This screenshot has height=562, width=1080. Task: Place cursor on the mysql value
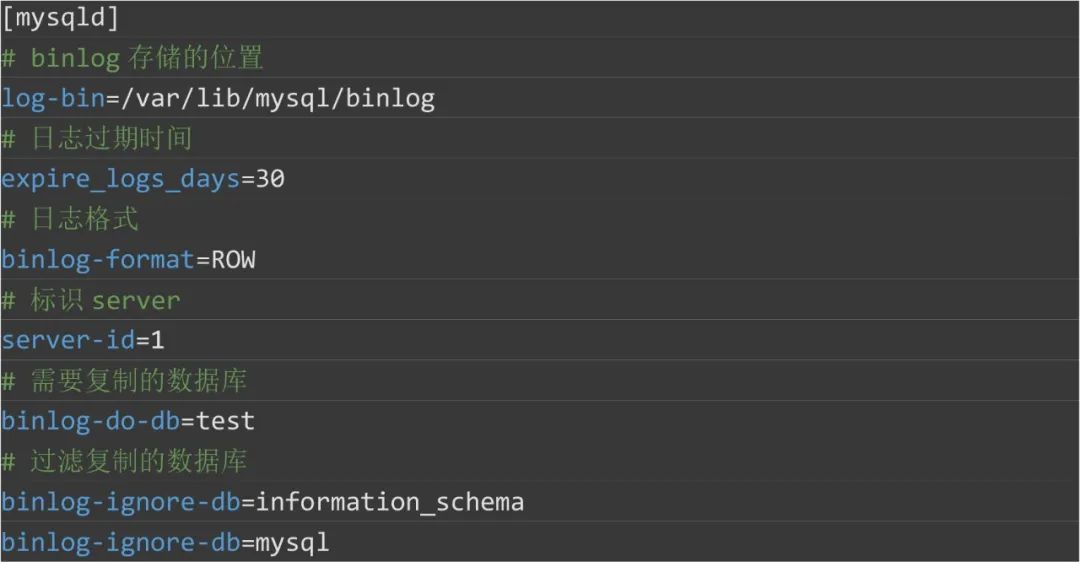[292, 542]
